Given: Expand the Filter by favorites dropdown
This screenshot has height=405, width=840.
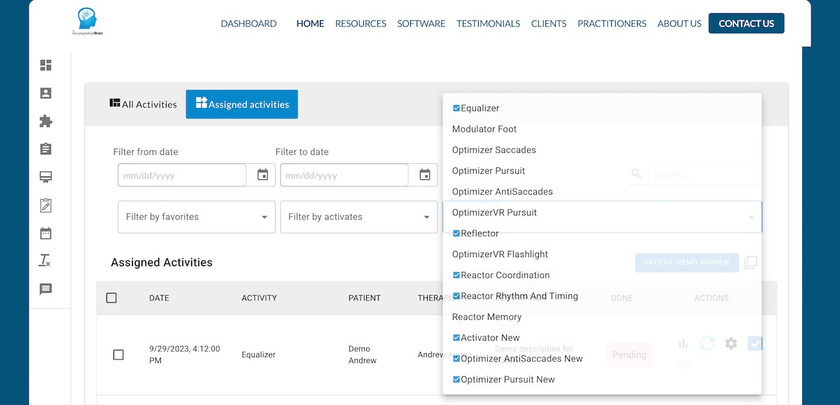Looking at the screenshot, I should [197, 217].
